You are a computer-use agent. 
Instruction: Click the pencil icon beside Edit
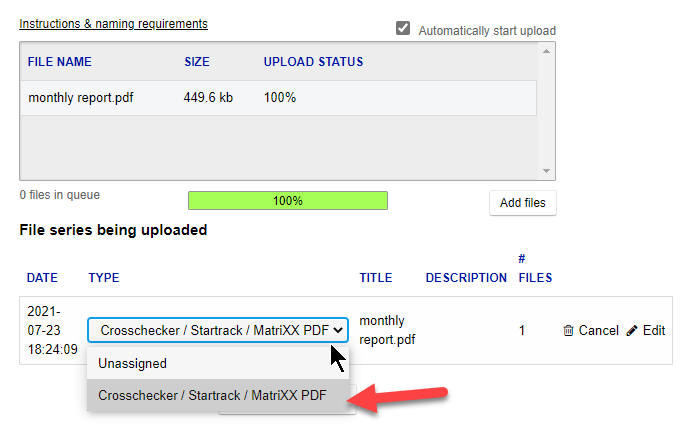click(632, 330)
